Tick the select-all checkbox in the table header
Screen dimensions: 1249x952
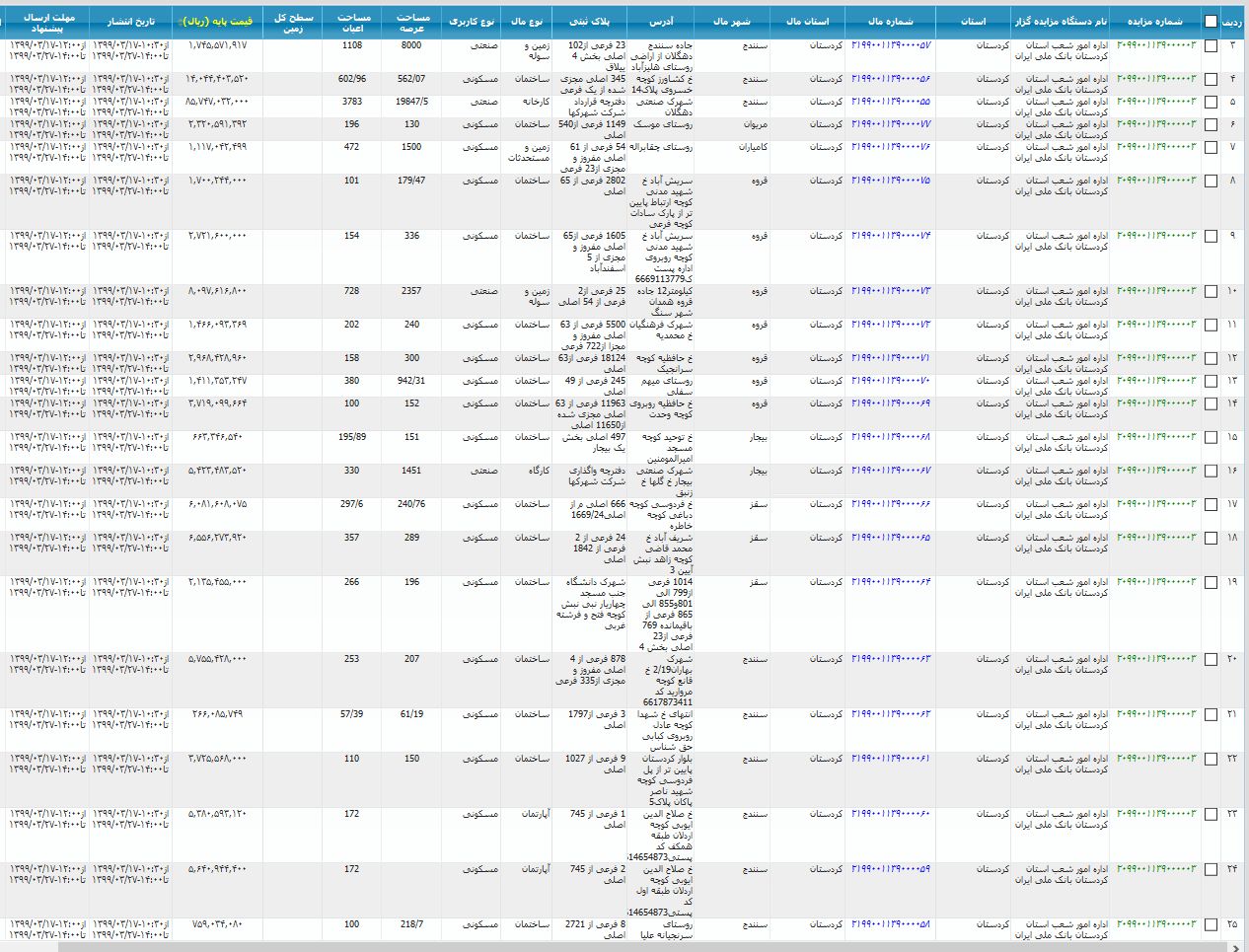click(1211, 22)
